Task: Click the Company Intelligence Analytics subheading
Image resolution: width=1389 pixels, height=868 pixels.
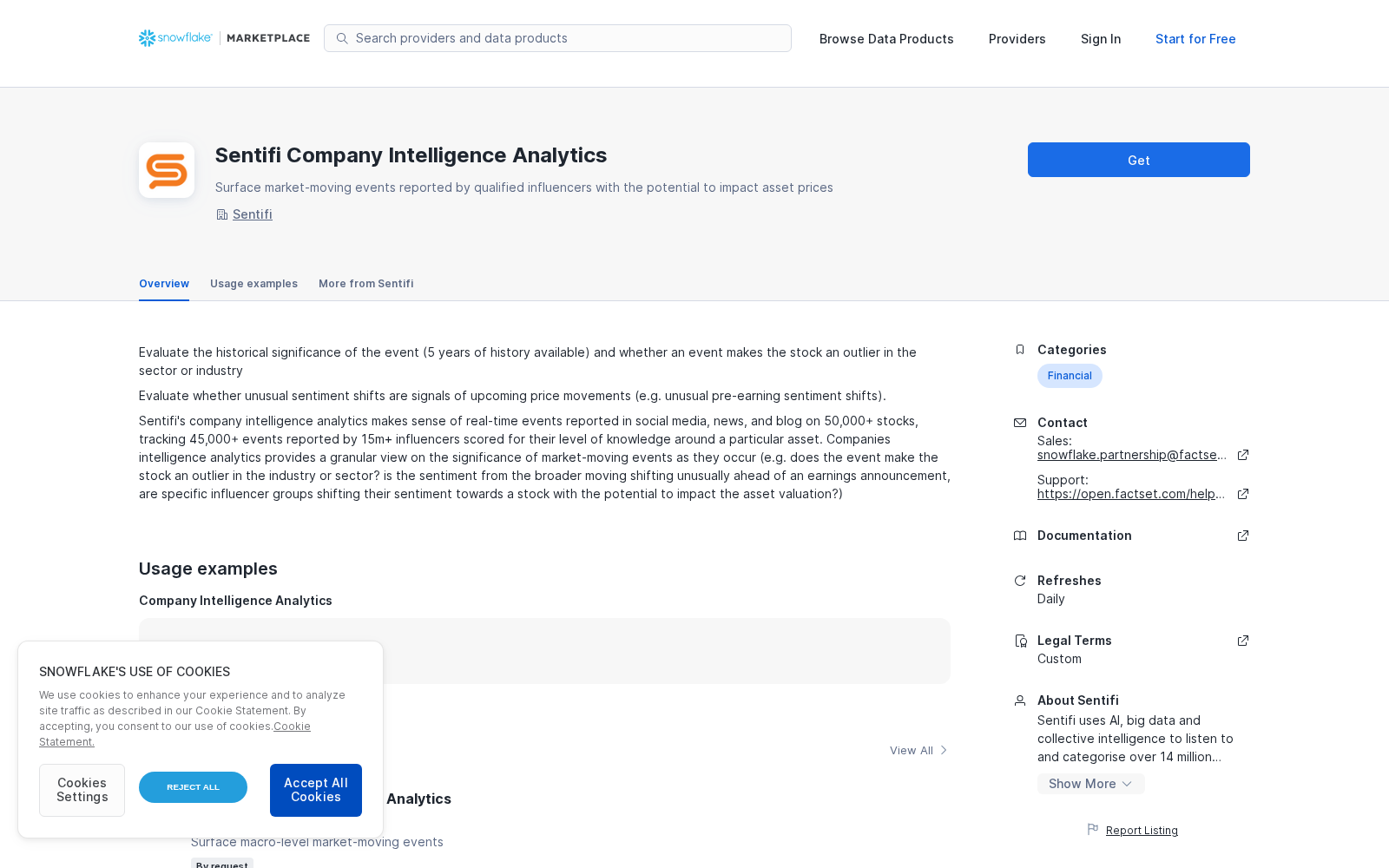Action: pyautogui.click(x=235, y=601)
